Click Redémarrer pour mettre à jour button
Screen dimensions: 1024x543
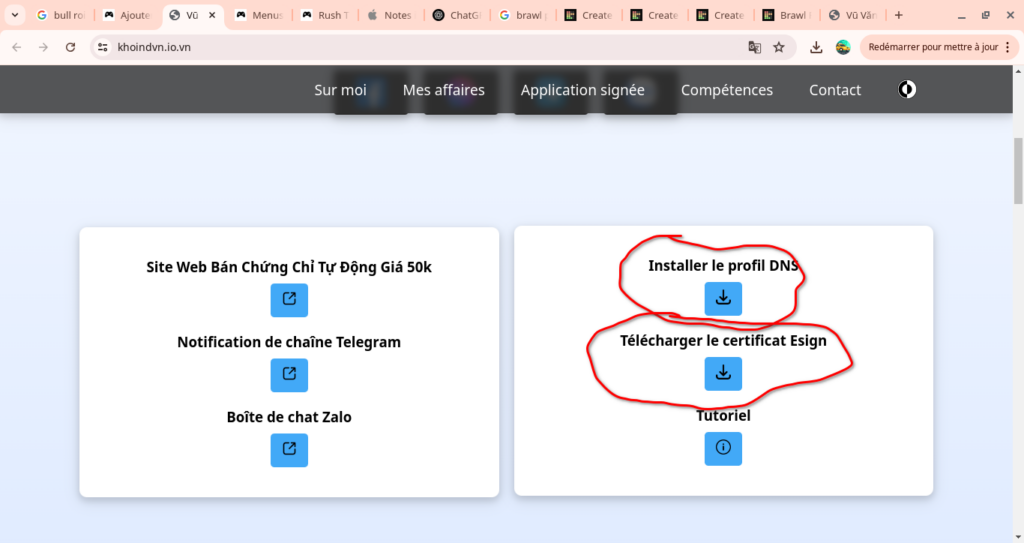926,47
